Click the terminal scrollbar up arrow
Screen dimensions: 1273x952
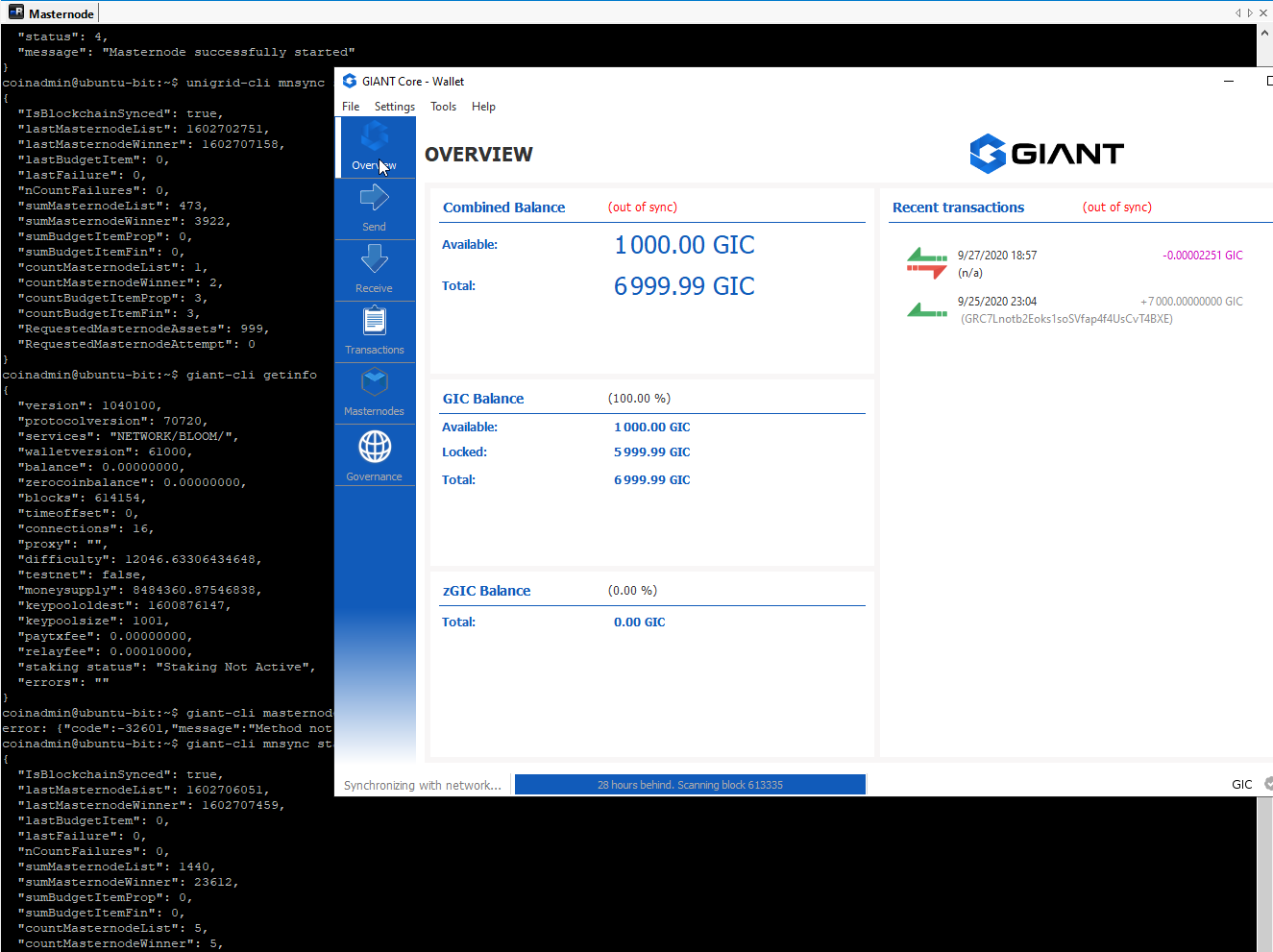1264,33
